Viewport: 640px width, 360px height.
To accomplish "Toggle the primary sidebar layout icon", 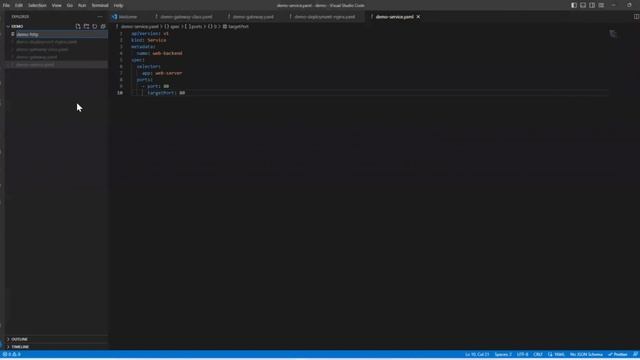I will click(x=574, y=5).
